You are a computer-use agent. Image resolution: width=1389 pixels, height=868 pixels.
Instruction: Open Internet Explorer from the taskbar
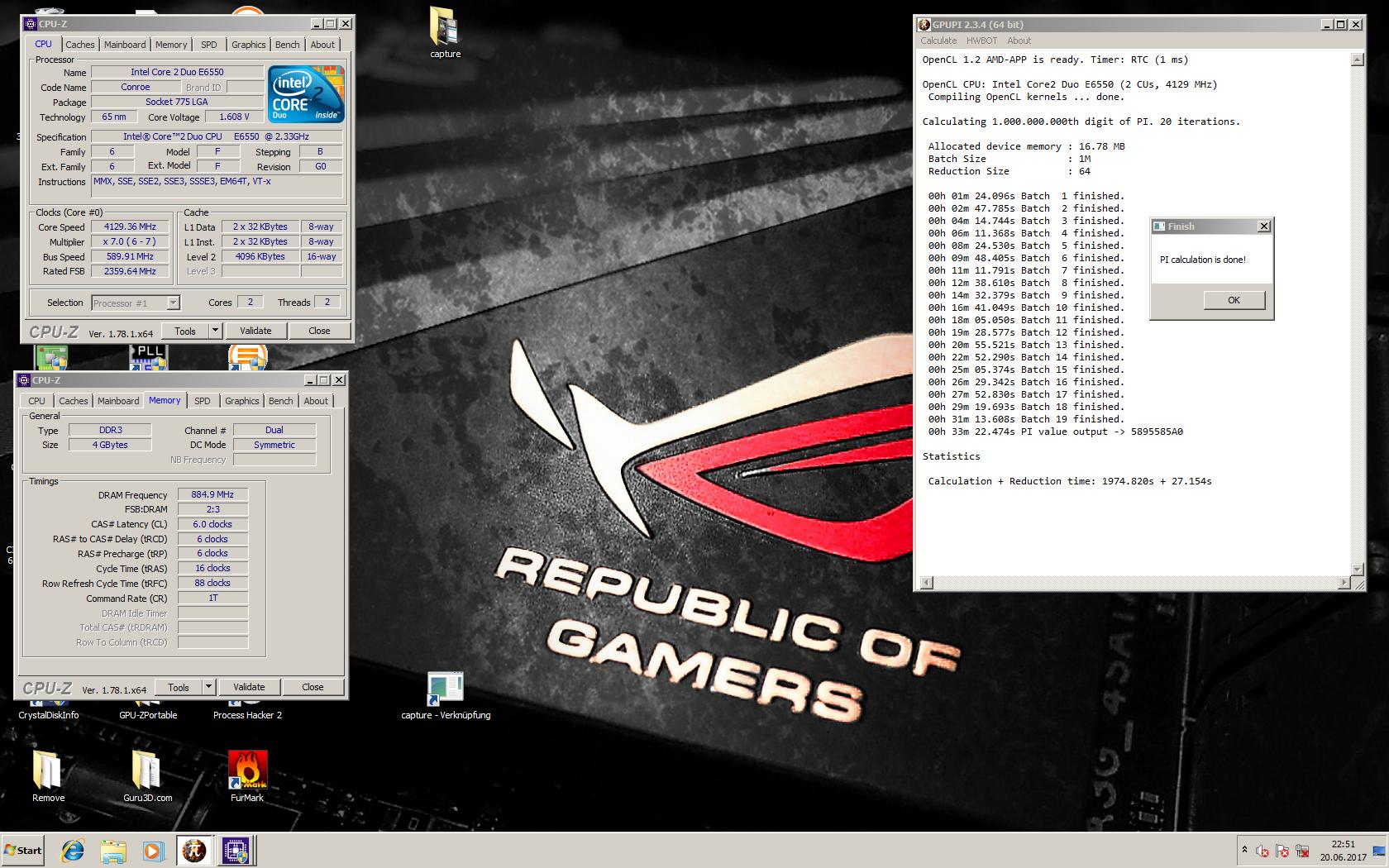point(73,851)
